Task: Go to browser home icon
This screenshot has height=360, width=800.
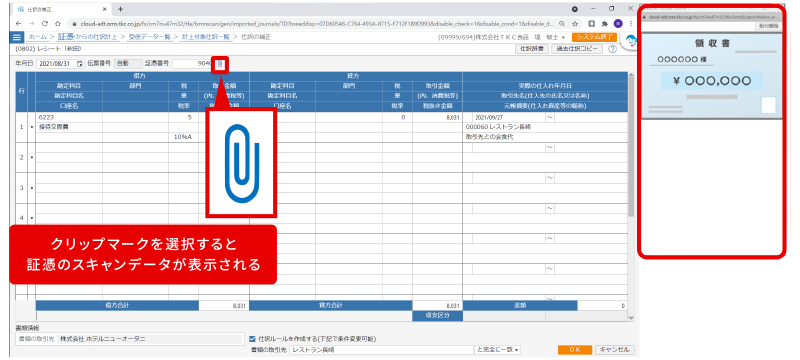Action: point(58,23)
